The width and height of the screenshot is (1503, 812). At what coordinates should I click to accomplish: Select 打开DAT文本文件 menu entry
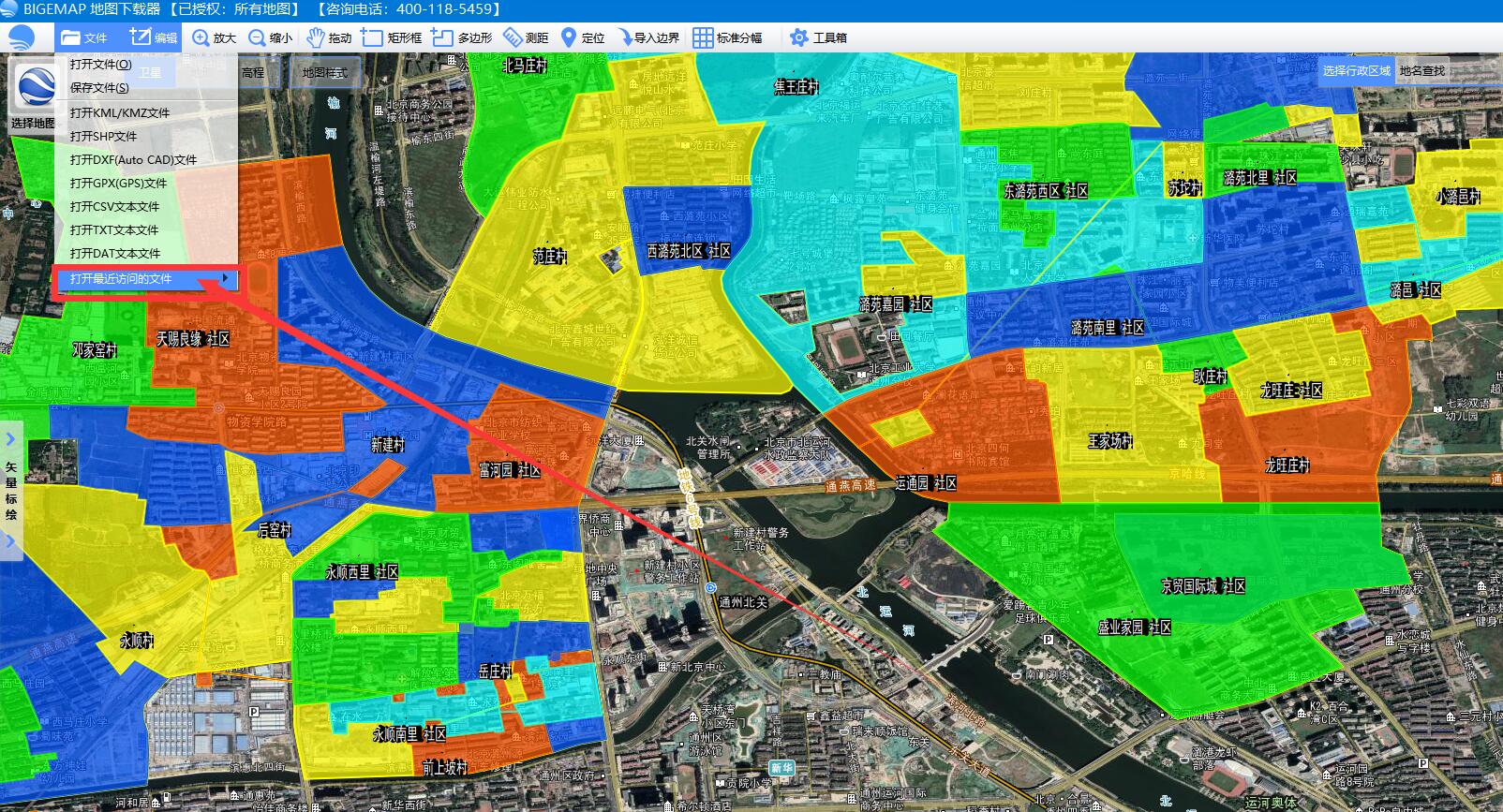tap(115, 253)
